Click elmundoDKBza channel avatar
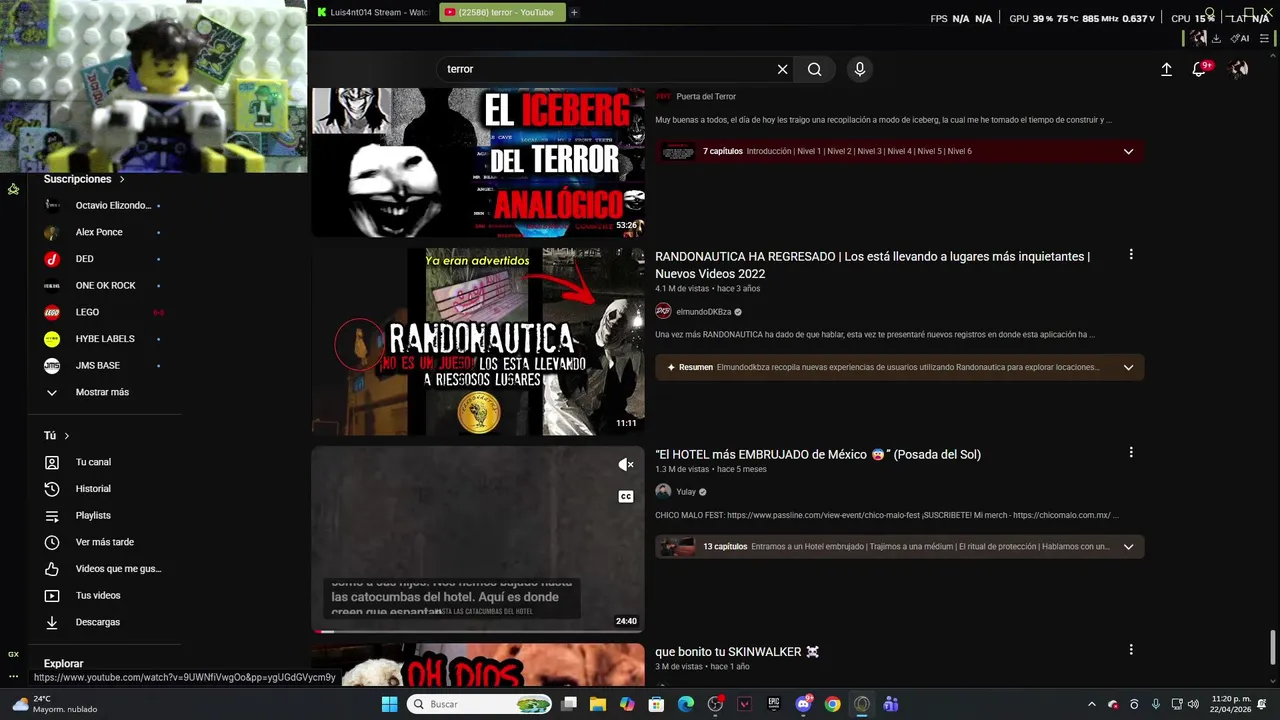This screenshot has height=720, width=1280. coord(663,311)
